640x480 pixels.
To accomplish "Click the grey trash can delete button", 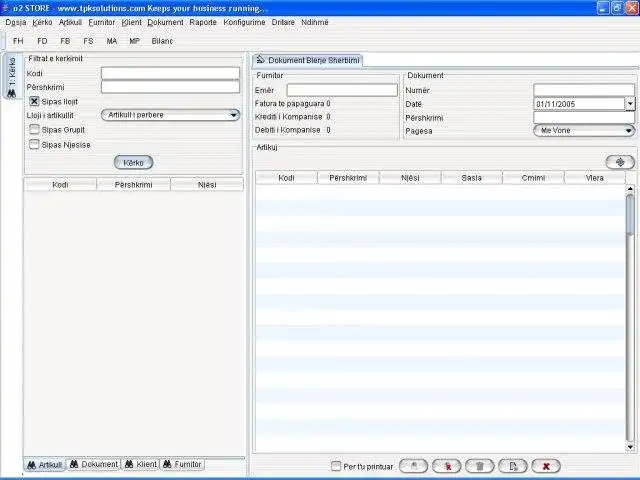I will [480, 466].
